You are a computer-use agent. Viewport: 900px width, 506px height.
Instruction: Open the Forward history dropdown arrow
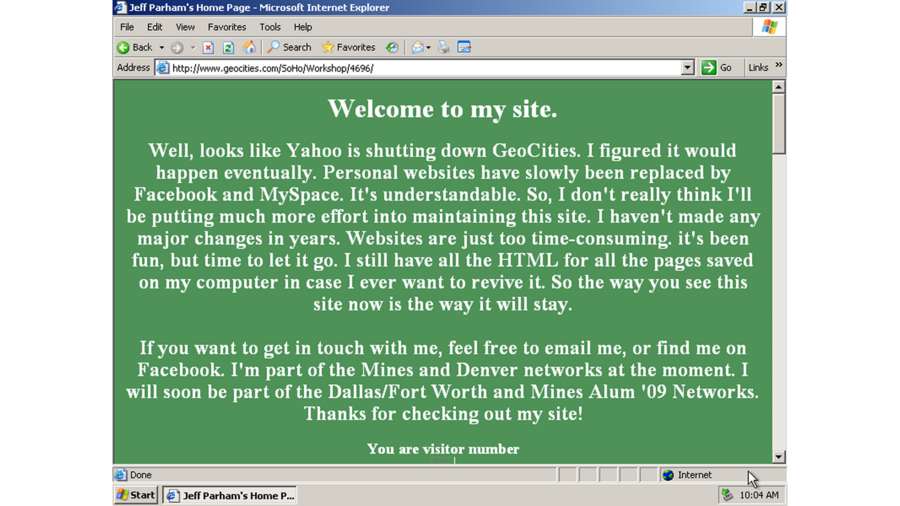(193, 48)
